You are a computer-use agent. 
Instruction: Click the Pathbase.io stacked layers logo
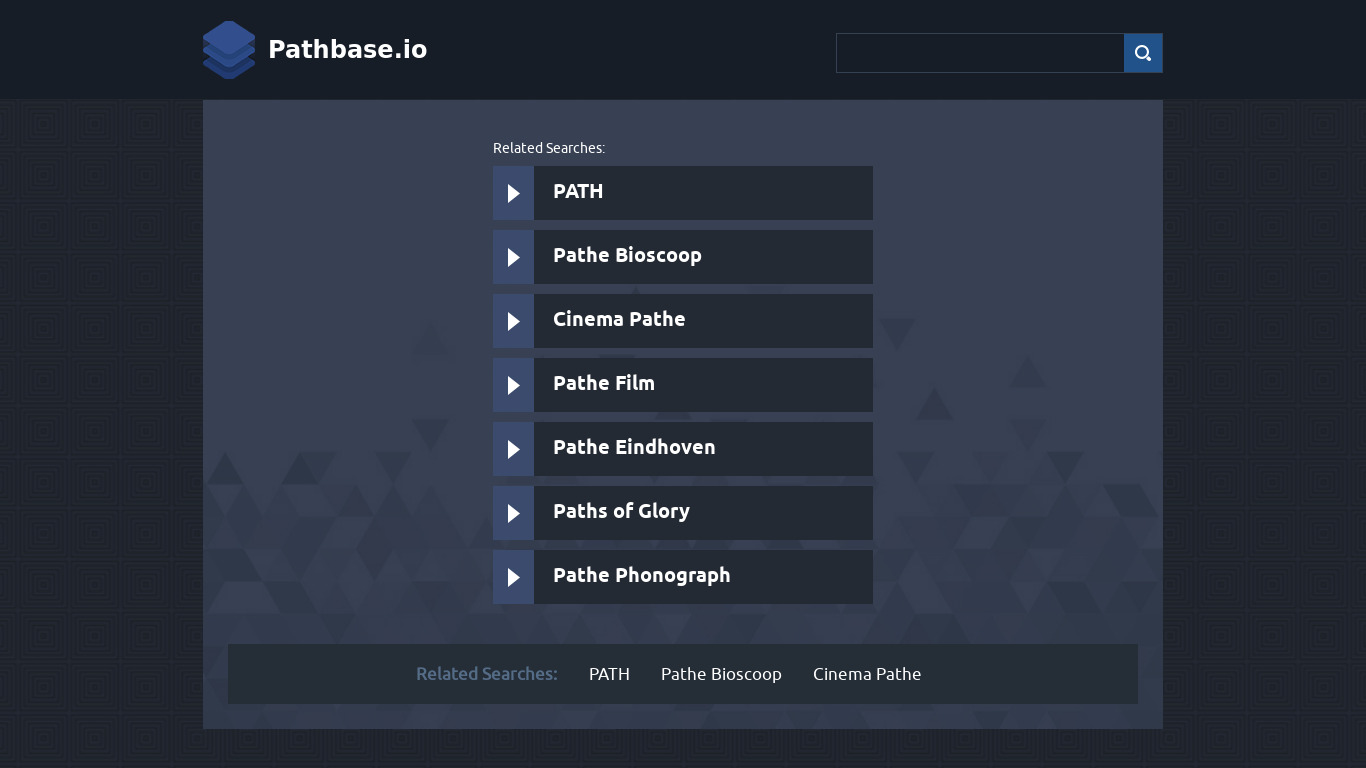tap(229, 50)
